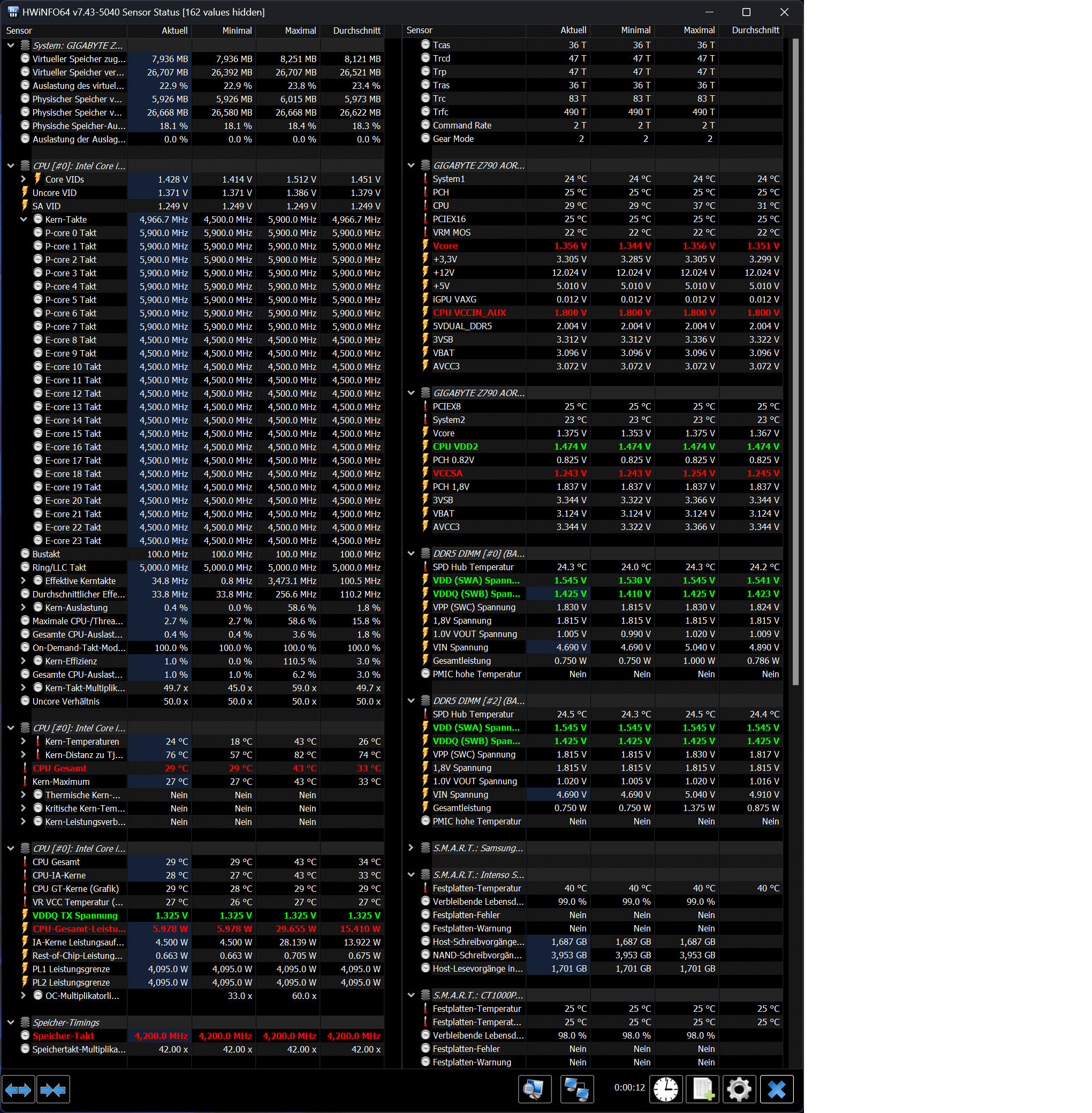Select the Speicher-Takt row
The height and width of the screenshot is (1113, 1092).
pyautogui.click(x=63, y=1035)
